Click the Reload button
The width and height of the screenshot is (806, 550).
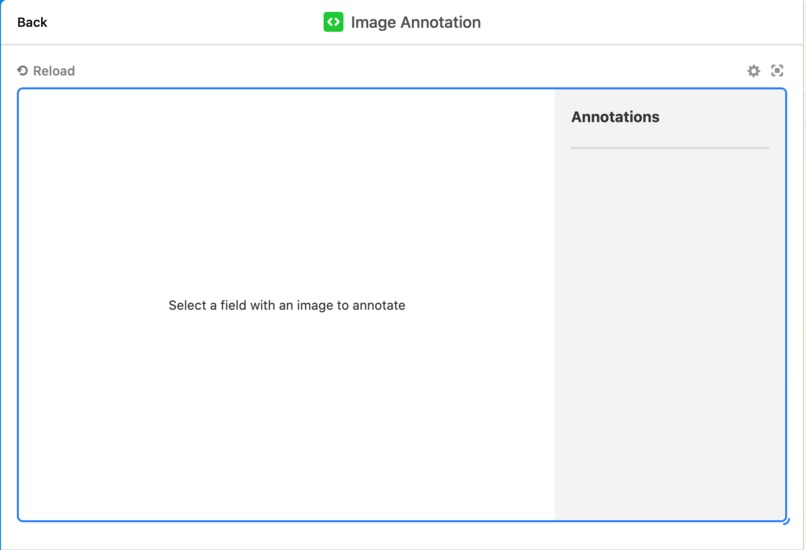click(46, 70)
